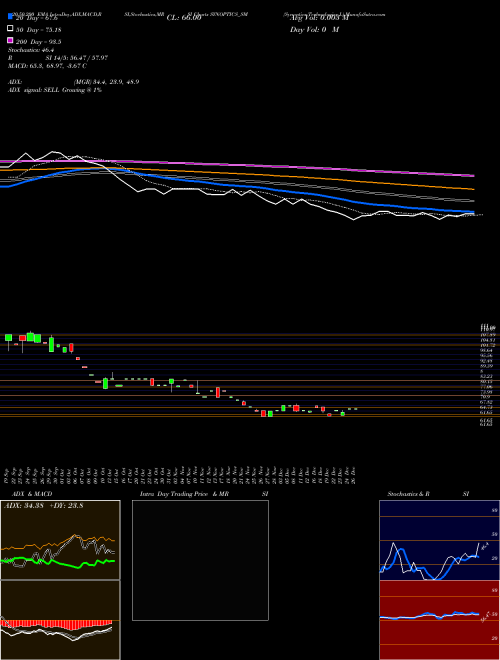
Task: Click the 'ADX: 34.38 +DY: 23.8' readout
Action: click(x=43, y=506)
